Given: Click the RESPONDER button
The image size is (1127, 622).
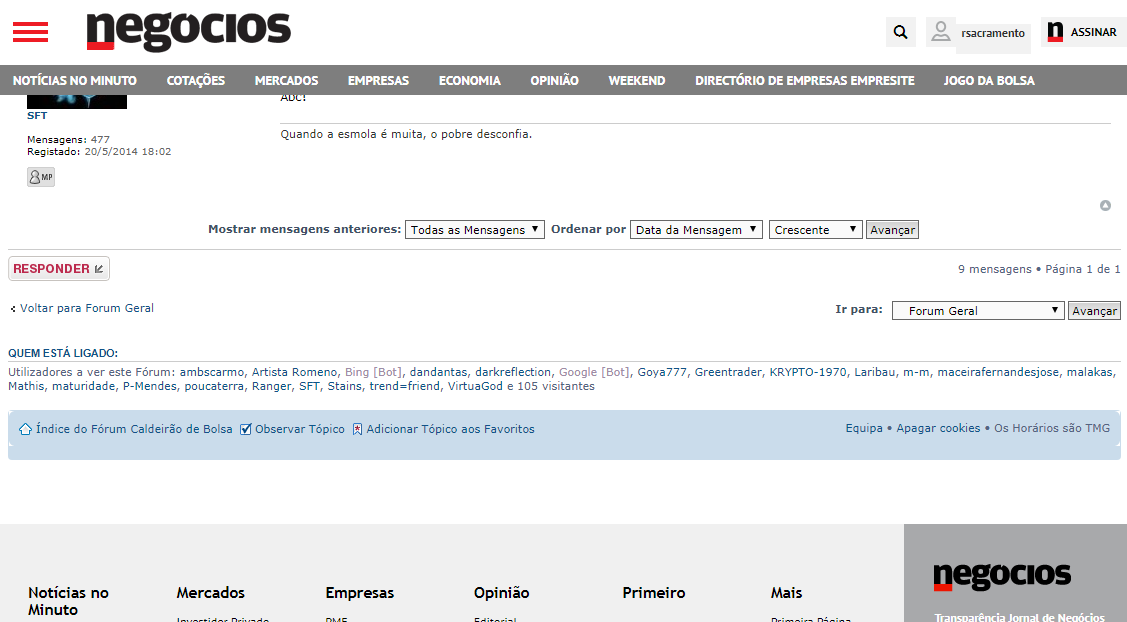Looking at the screenshot, I should tap(59, 268).
